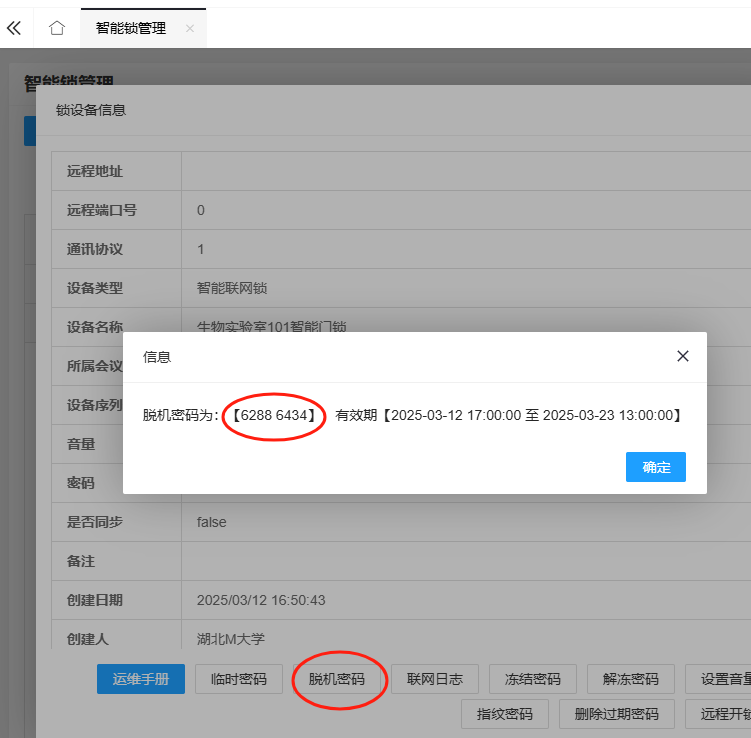Viewport: 751px width, 738px height.
Task: Close the 智能锁管理 tab
Action: (x=190, y=29)
